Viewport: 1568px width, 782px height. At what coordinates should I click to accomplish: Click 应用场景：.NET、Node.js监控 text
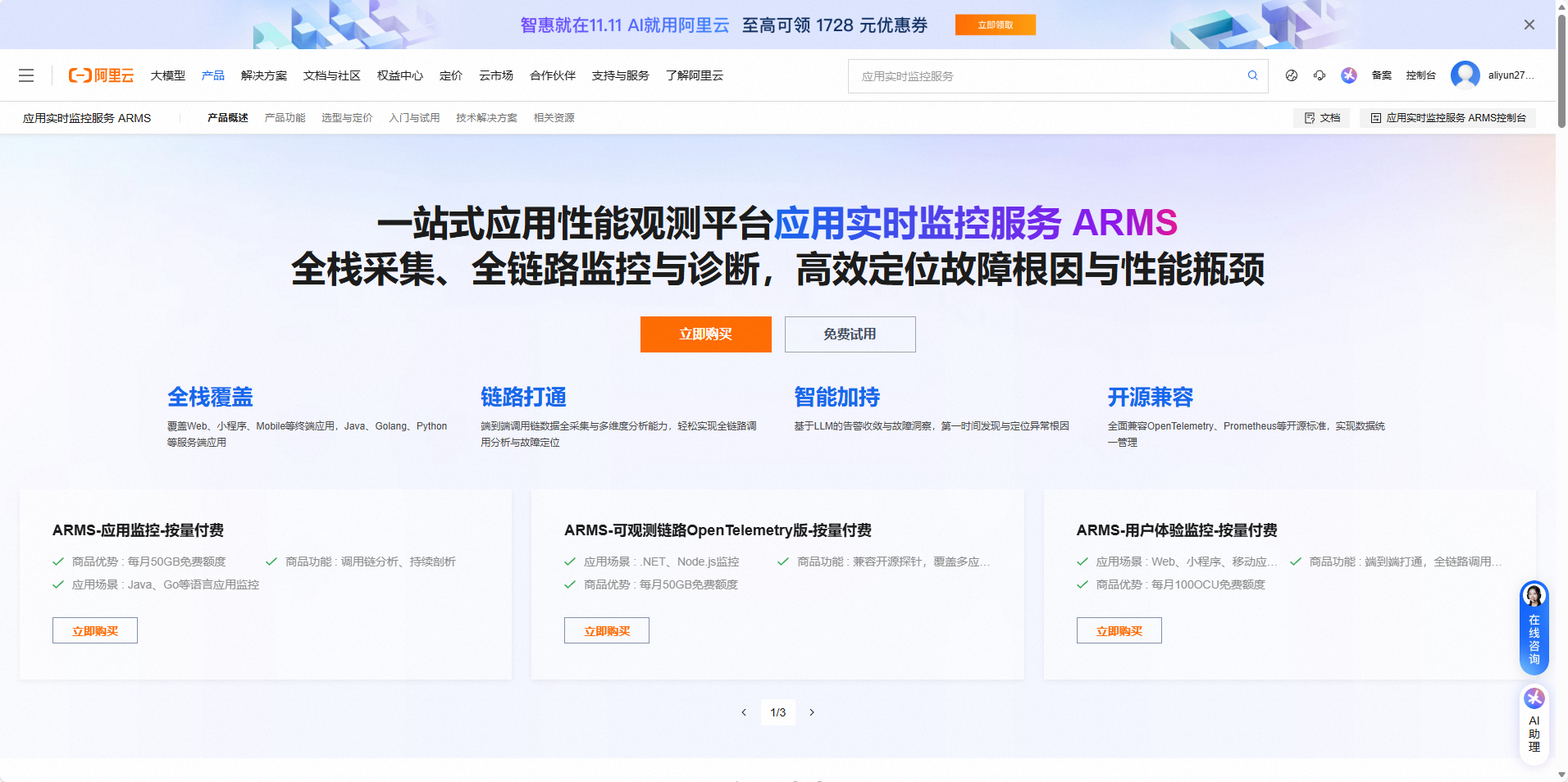pos(661,561)
